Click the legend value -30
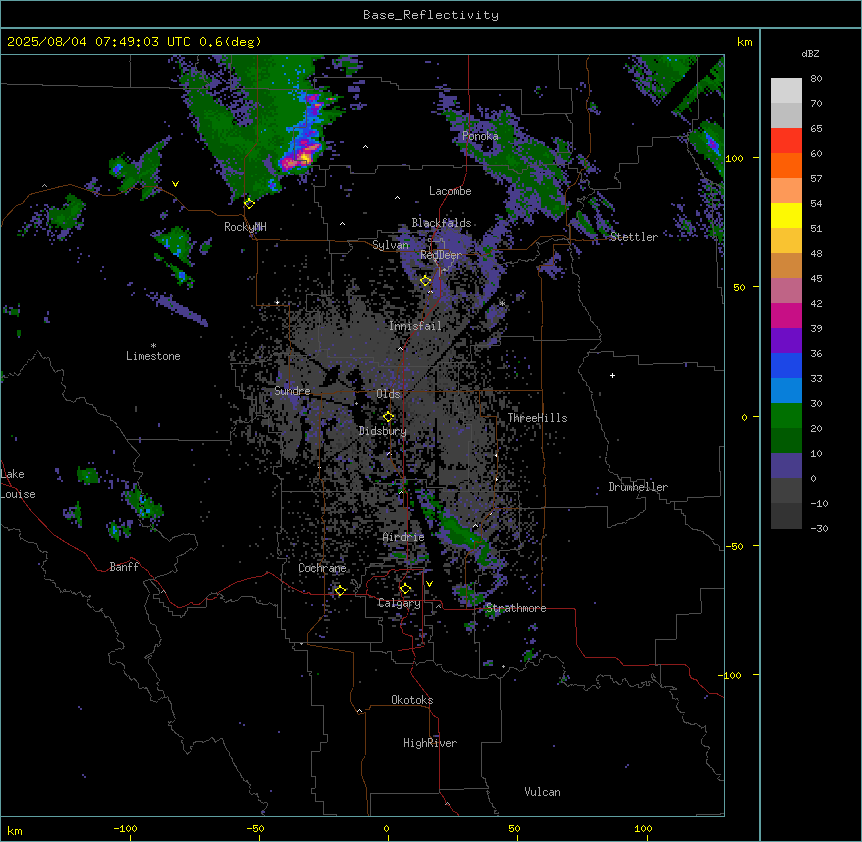Viewport: 862px width, 842px height. (819, 528)
